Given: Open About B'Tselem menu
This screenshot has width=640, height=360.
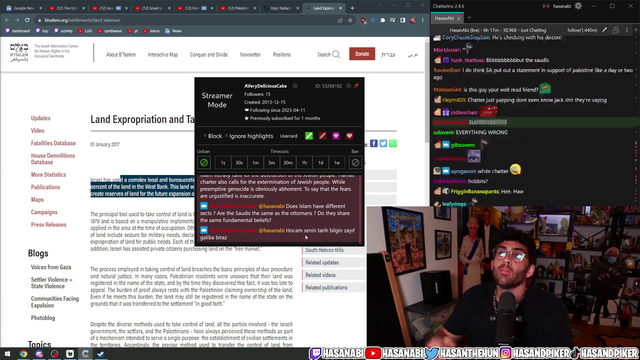Looking at the screenshot, I should (x=121, y=54).
